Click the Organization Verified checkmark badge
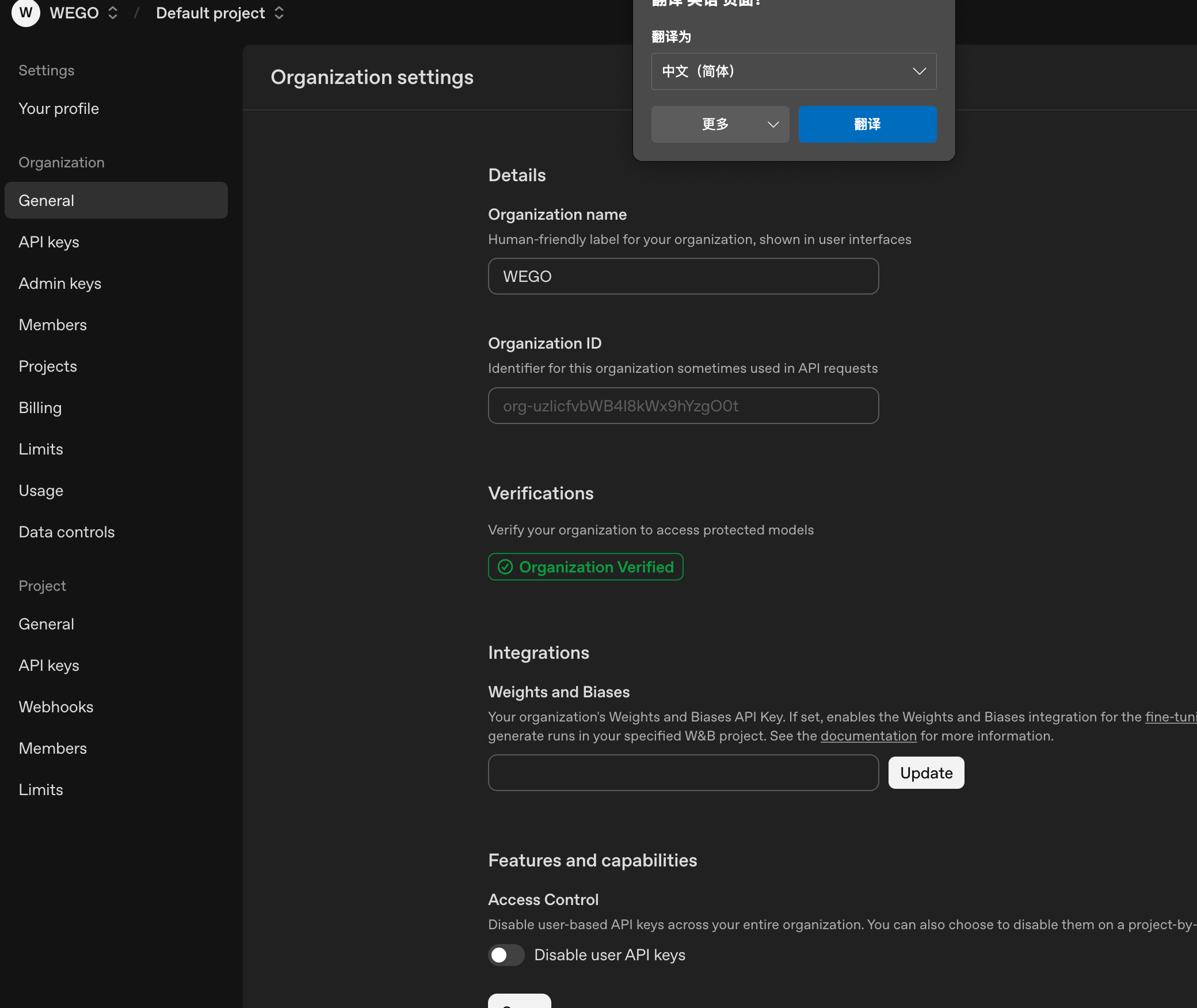This screenshot has height=1008, width=1197. click(x=585, y=567)
